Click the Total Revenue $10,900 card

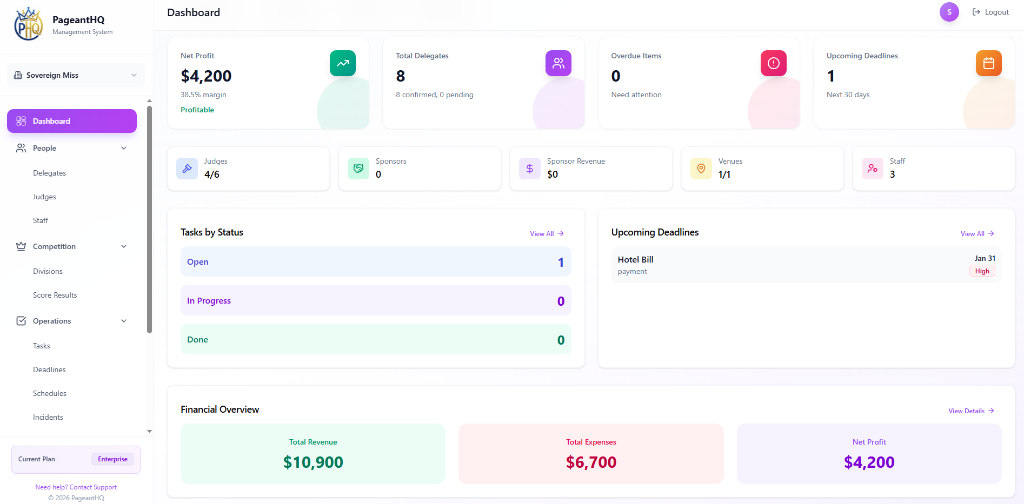click(313, 454)
